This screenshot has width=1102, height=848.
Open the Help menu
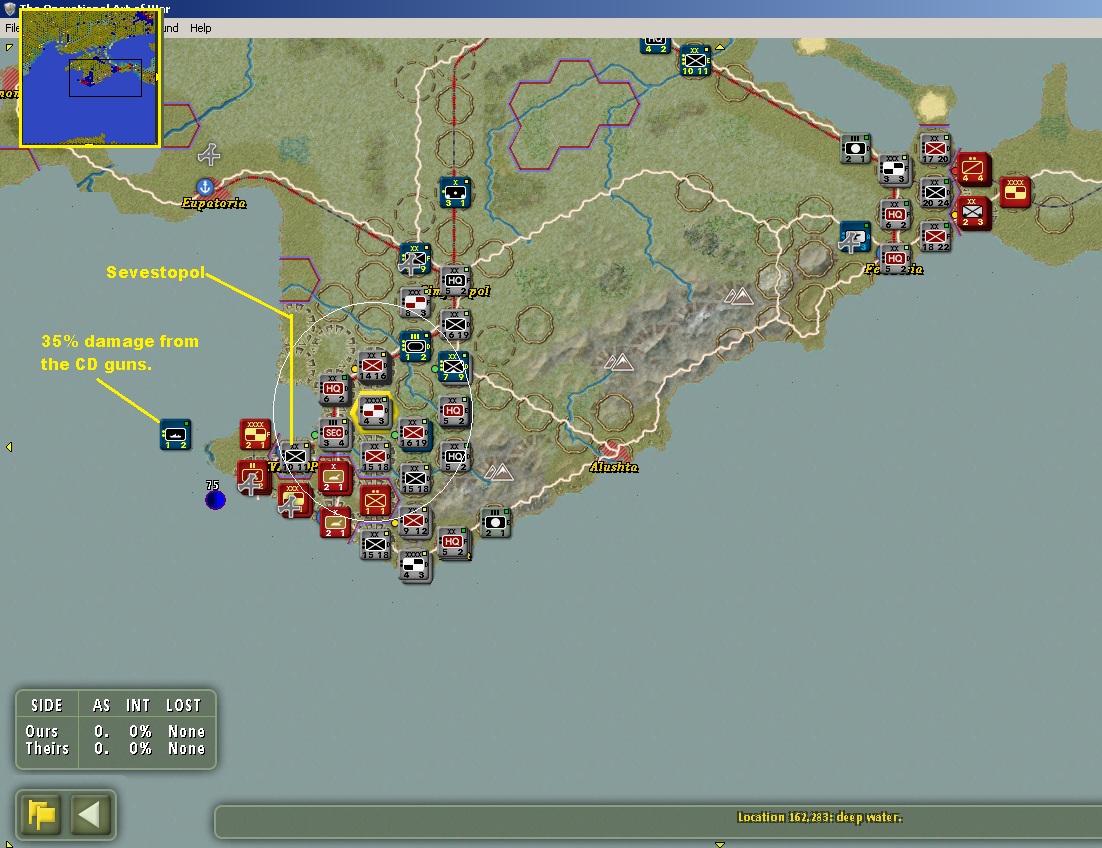coord(200,28)
